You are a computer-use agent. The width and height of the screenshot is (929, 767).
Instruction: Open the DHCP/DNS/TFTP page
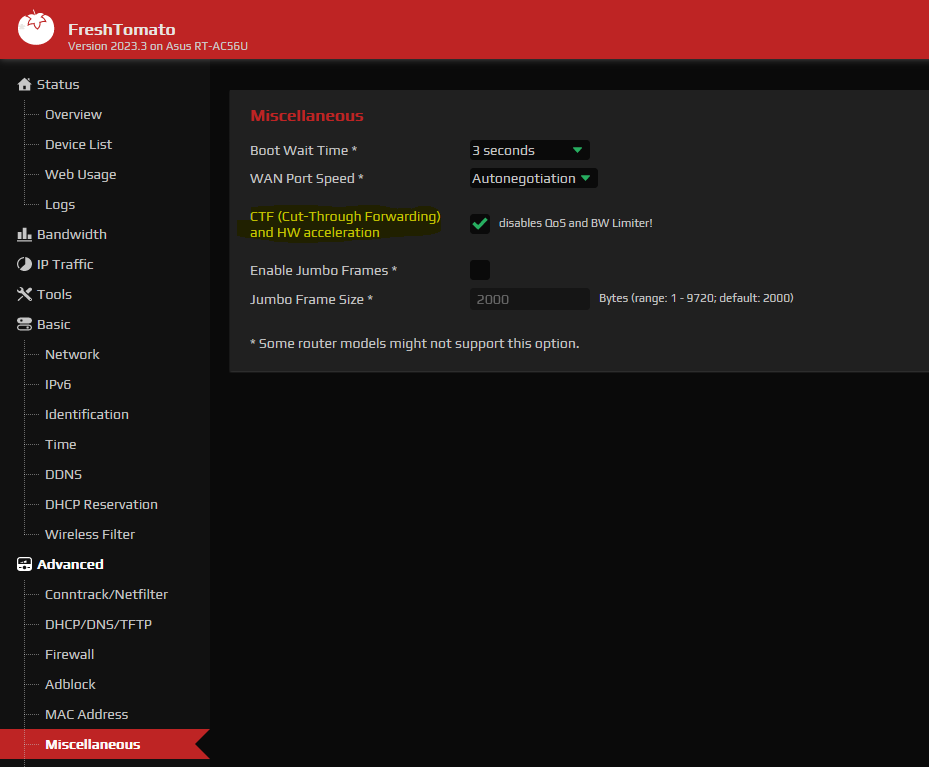[98, 624]
